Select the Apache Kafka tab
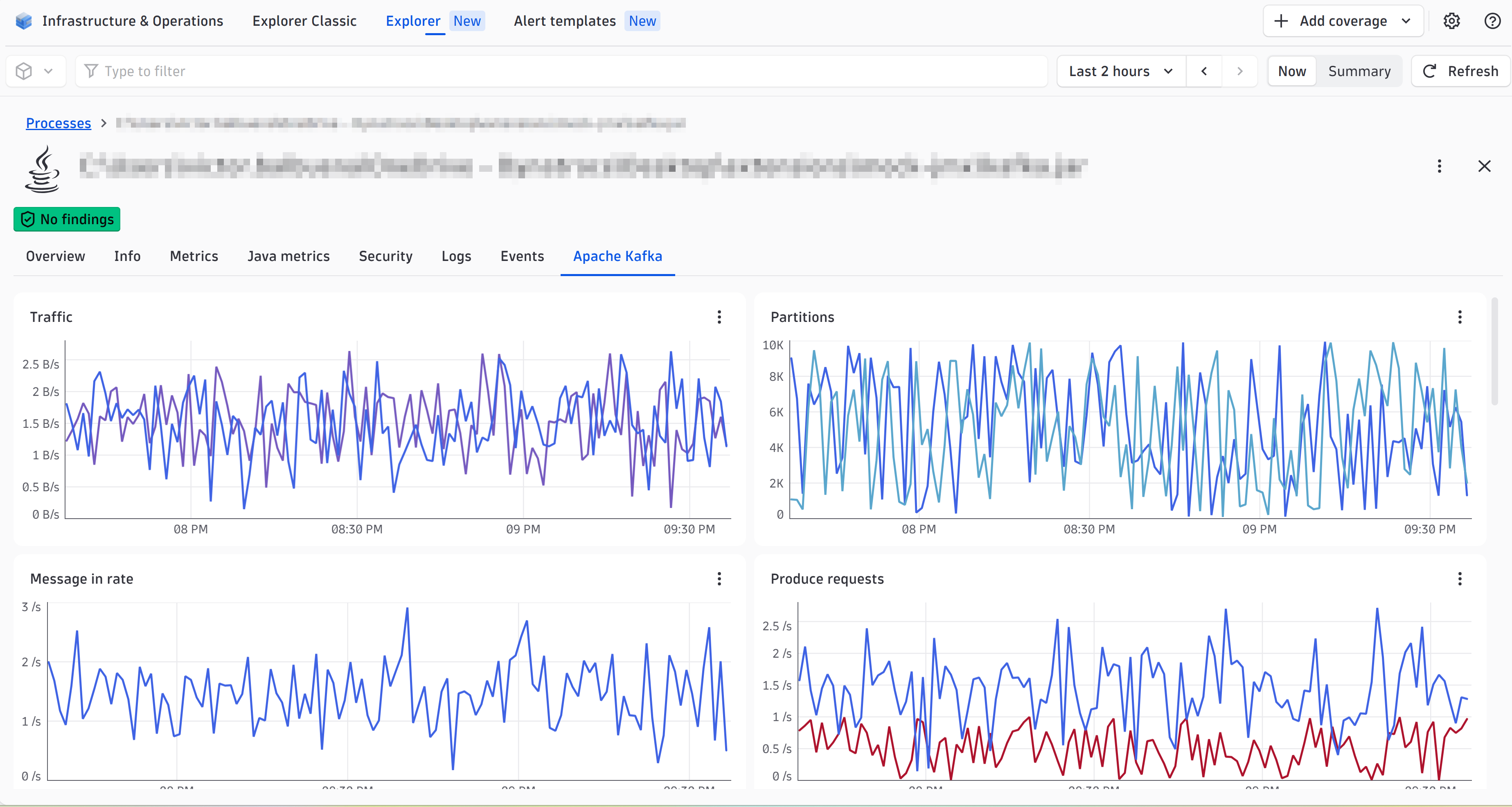The height and width of the screenshot is (807, 1512). click(617, 256)
